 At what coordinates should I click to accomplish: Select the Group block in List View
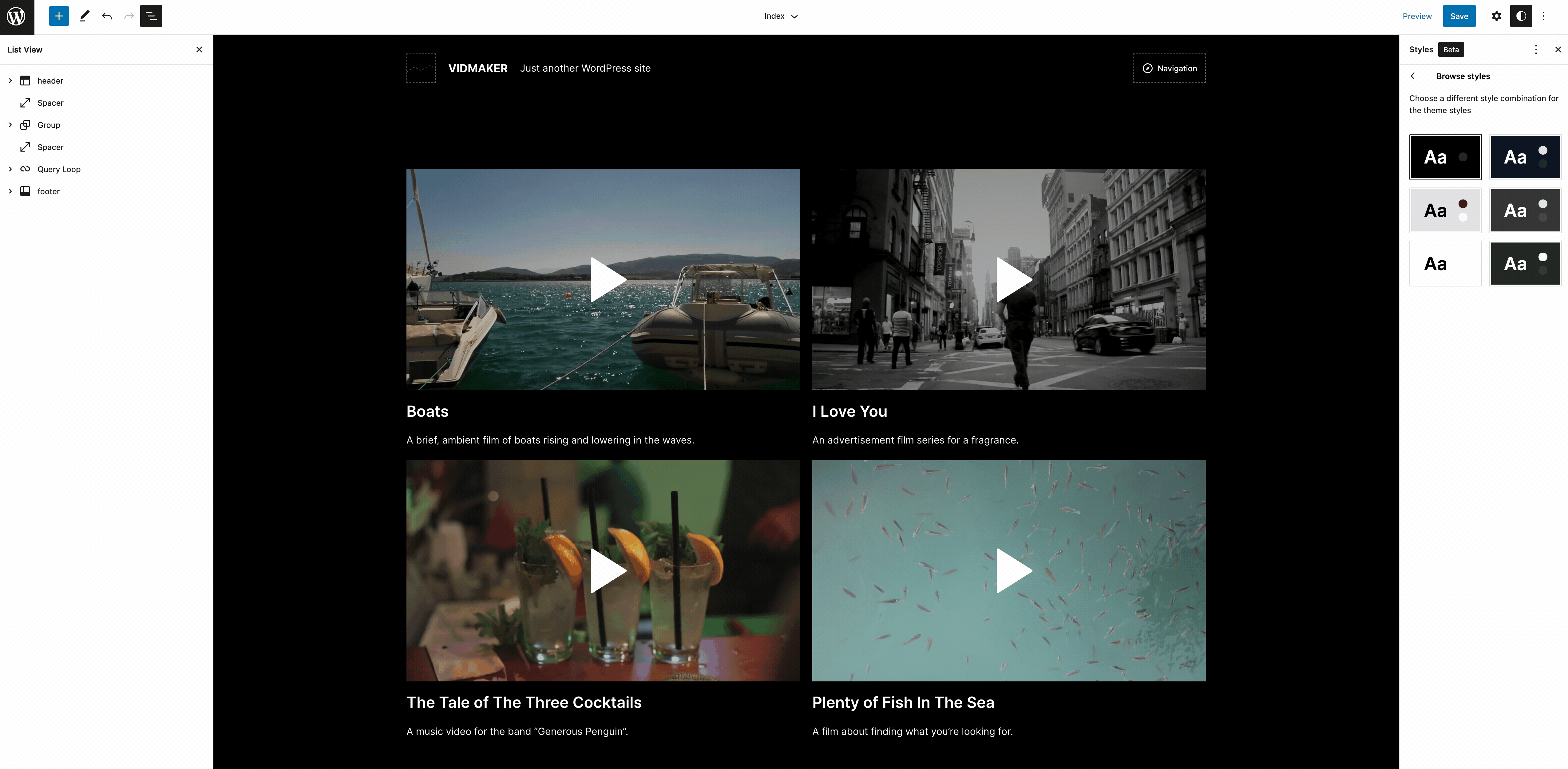point(49,125)
